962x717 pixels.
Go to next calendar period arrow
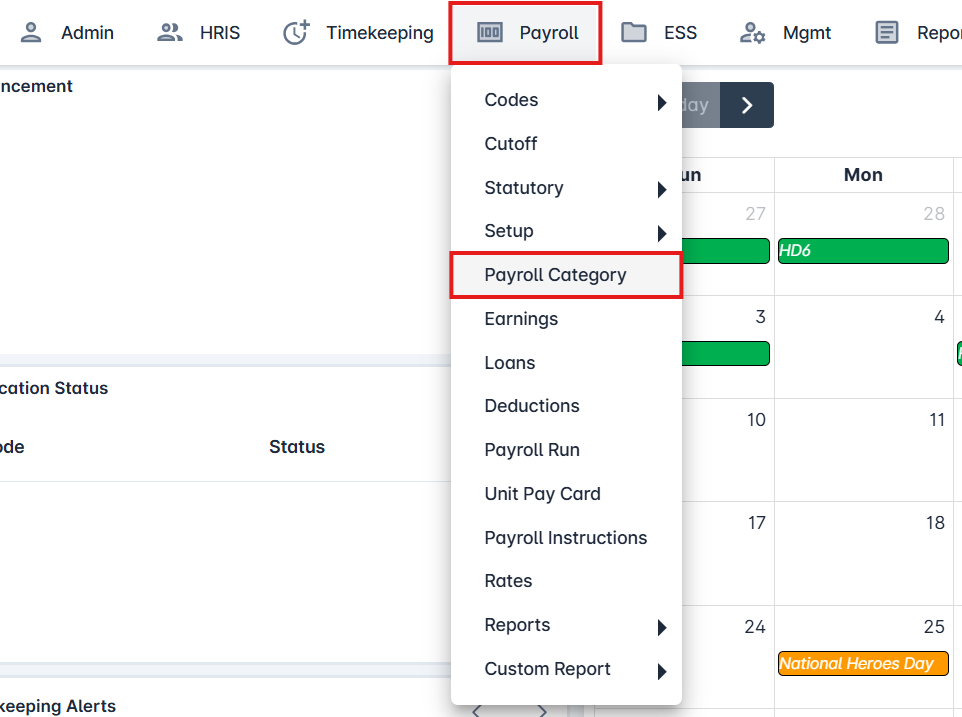point(747,105)
